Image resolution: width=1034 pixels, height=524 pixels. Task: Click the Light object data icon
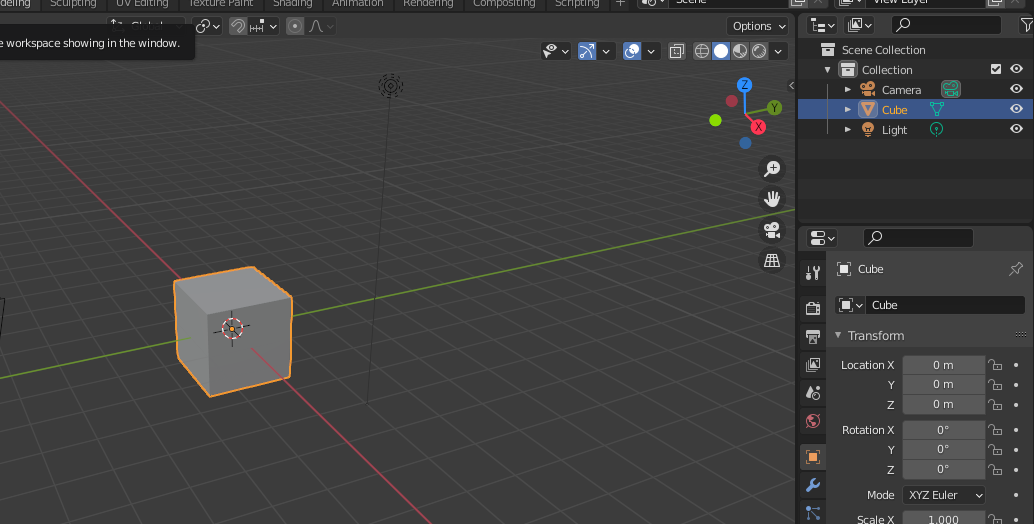pos(936,130)
